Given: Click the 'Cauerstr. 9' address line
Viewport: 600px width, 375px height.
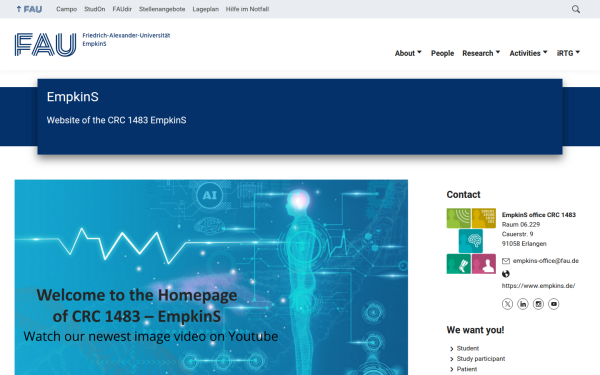Looking at the screenshot, I should click(517, 234).
